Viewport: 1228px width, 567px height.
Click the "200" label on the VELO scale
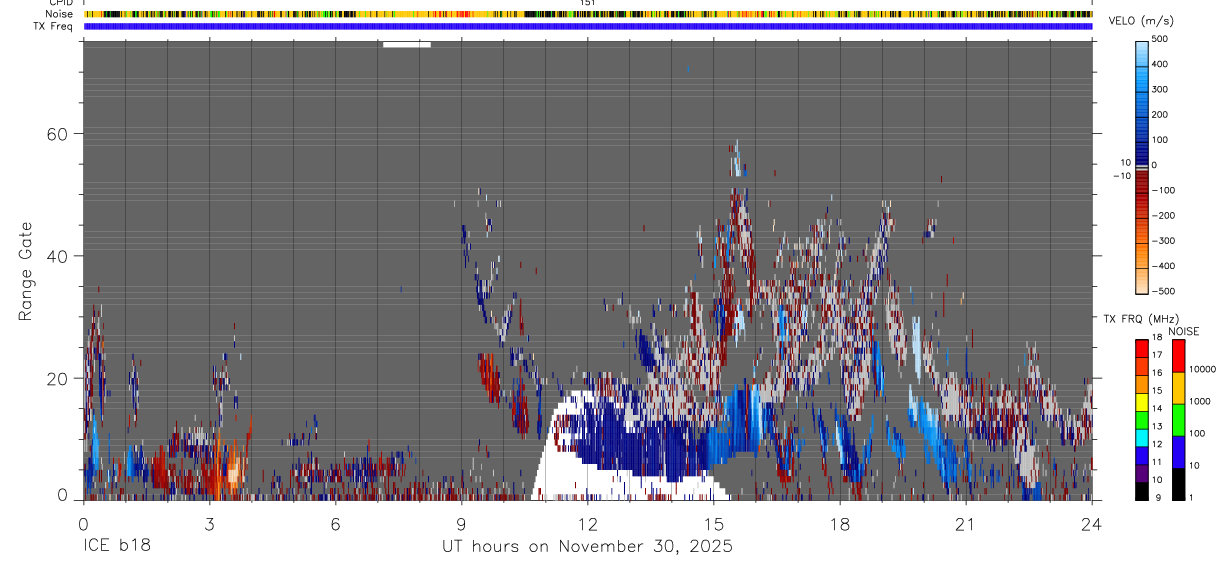[1160, 115]
